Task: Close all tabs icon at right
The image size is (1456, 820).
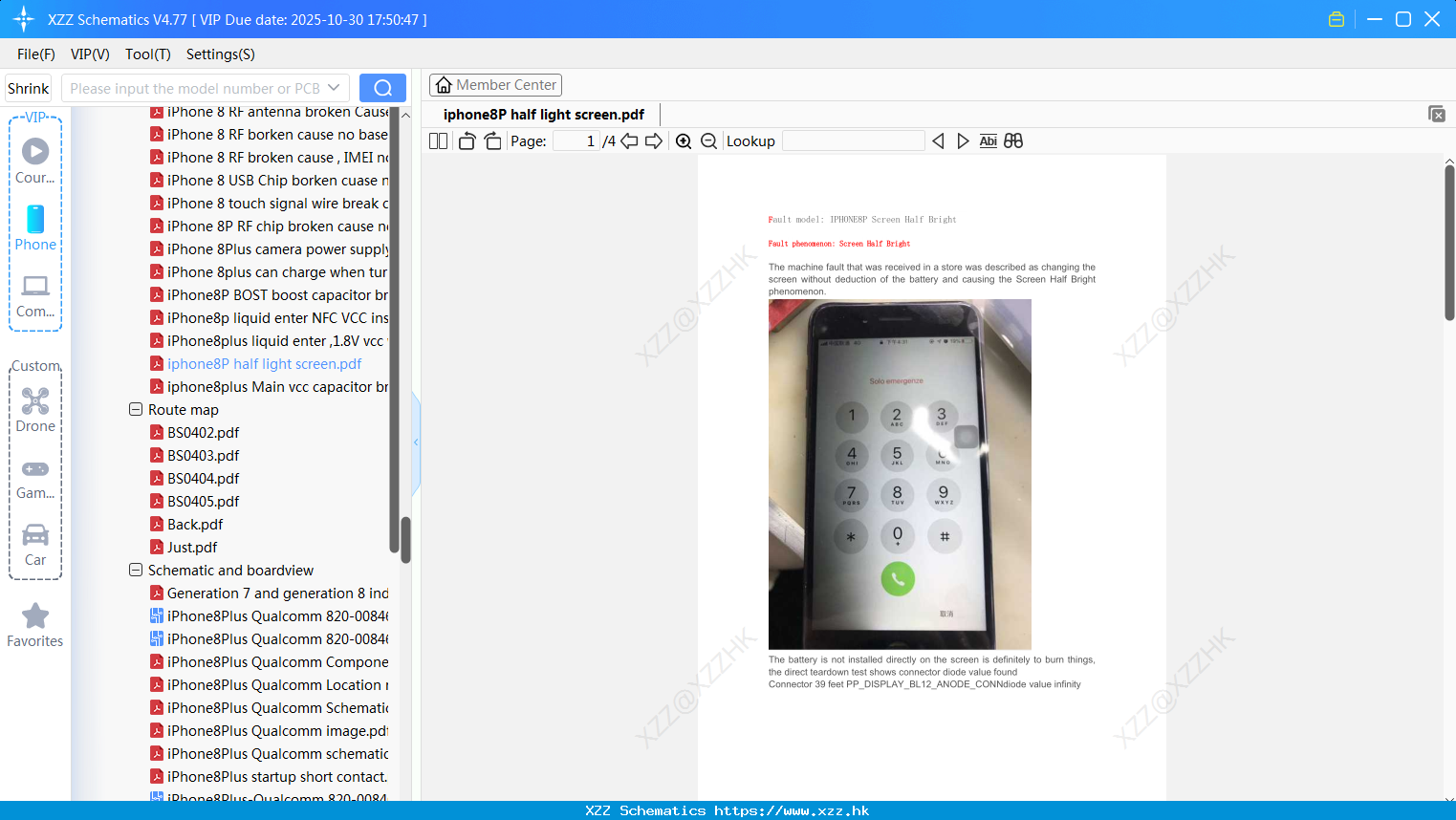Action: pyautogui.click(x=1437, y=114)
